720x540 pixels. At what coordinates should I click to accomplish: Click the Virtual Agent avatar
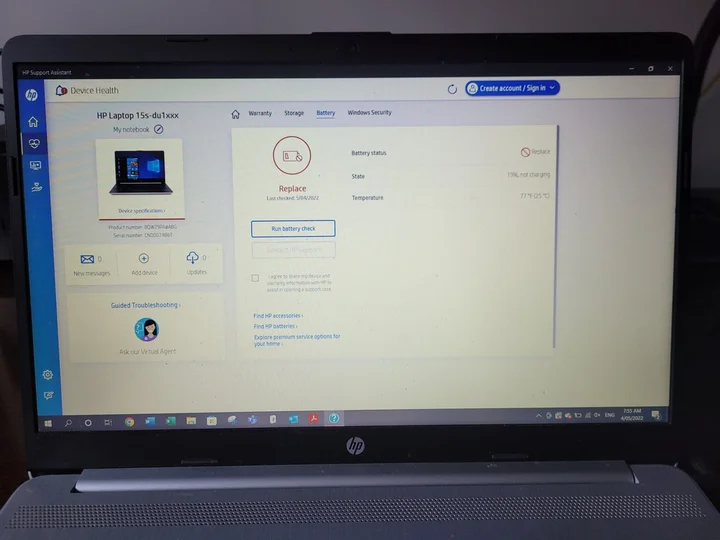(x=146, y=329)
